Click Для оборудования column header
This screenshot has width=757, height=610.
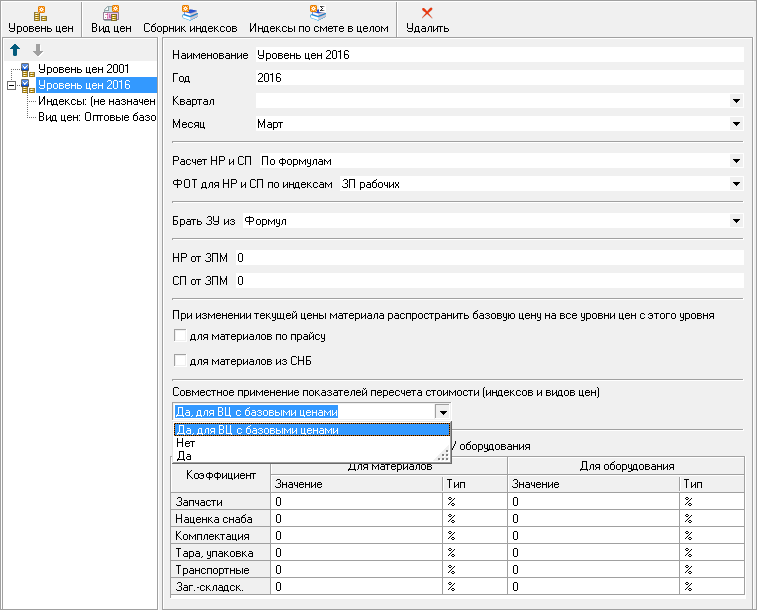626,466
